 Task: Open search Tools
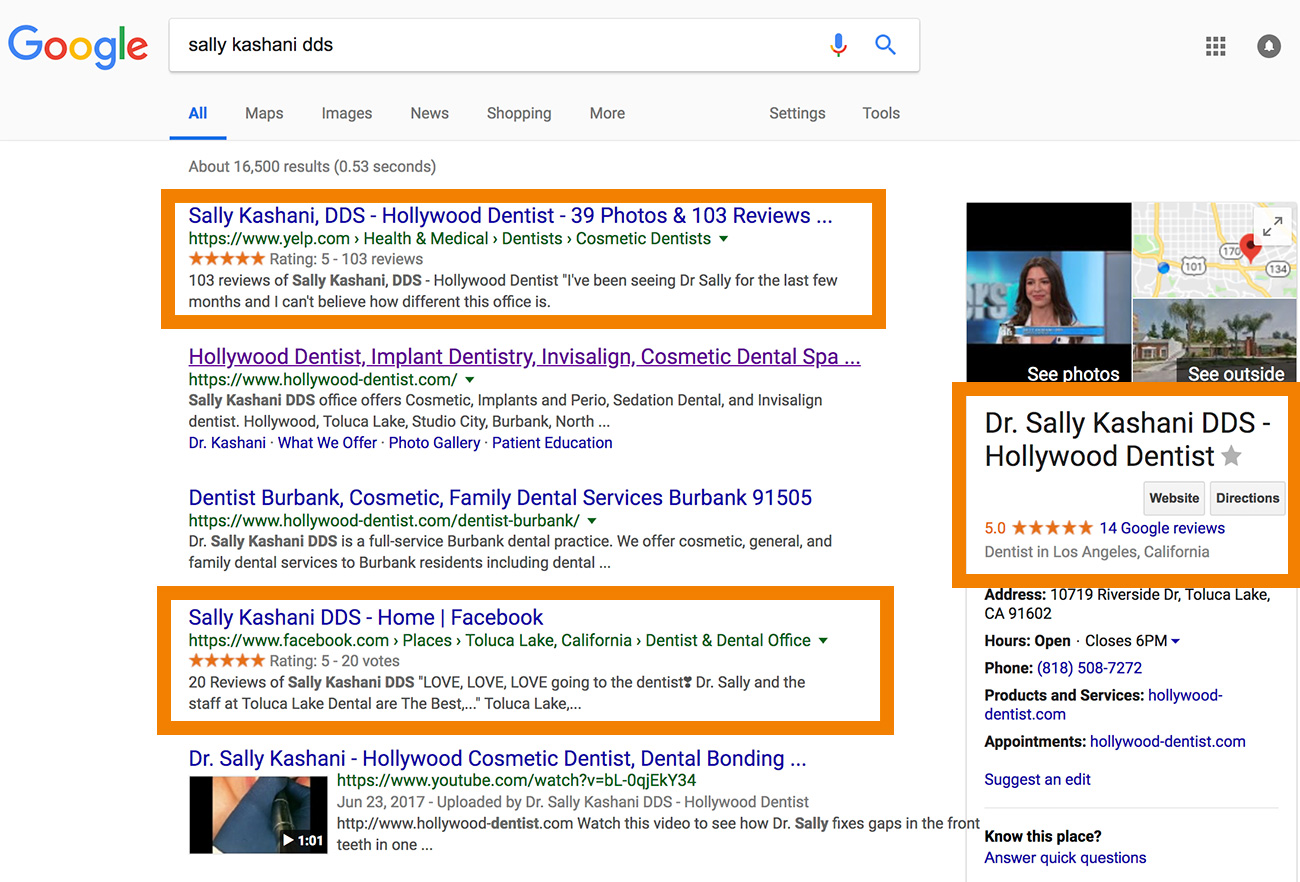(881, 113)
